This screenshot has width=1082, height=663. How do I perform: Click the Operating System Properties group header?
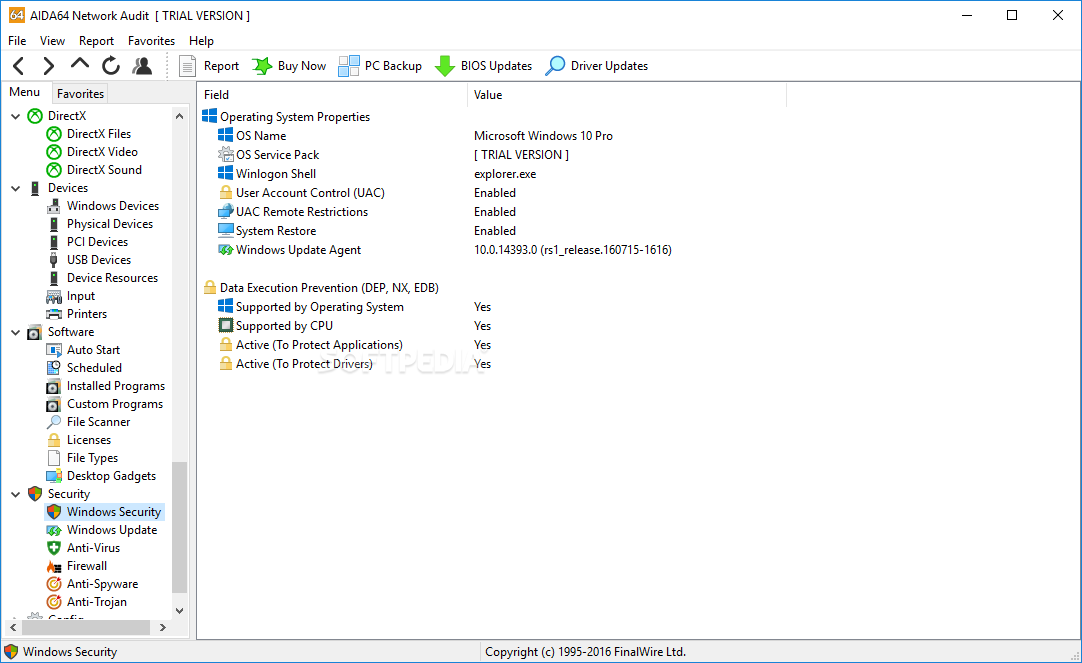[x=286, y=117]
